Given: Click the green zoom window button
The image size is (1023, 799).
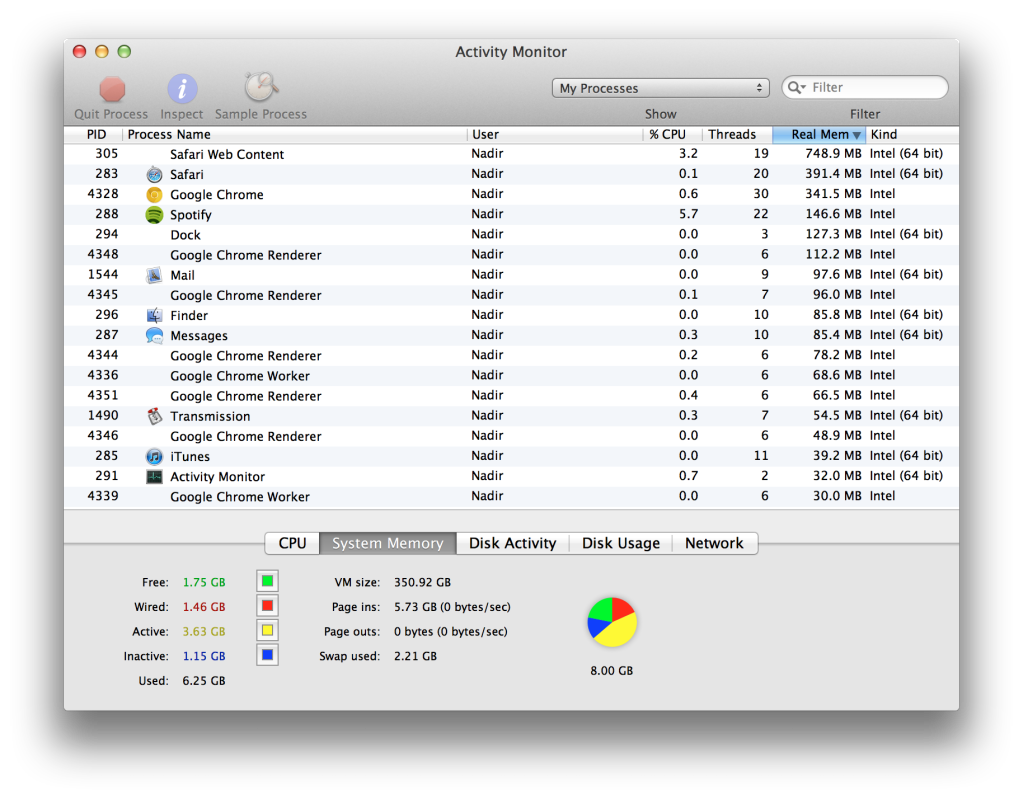Looking at the screenshot, I should tap(124, 52).
